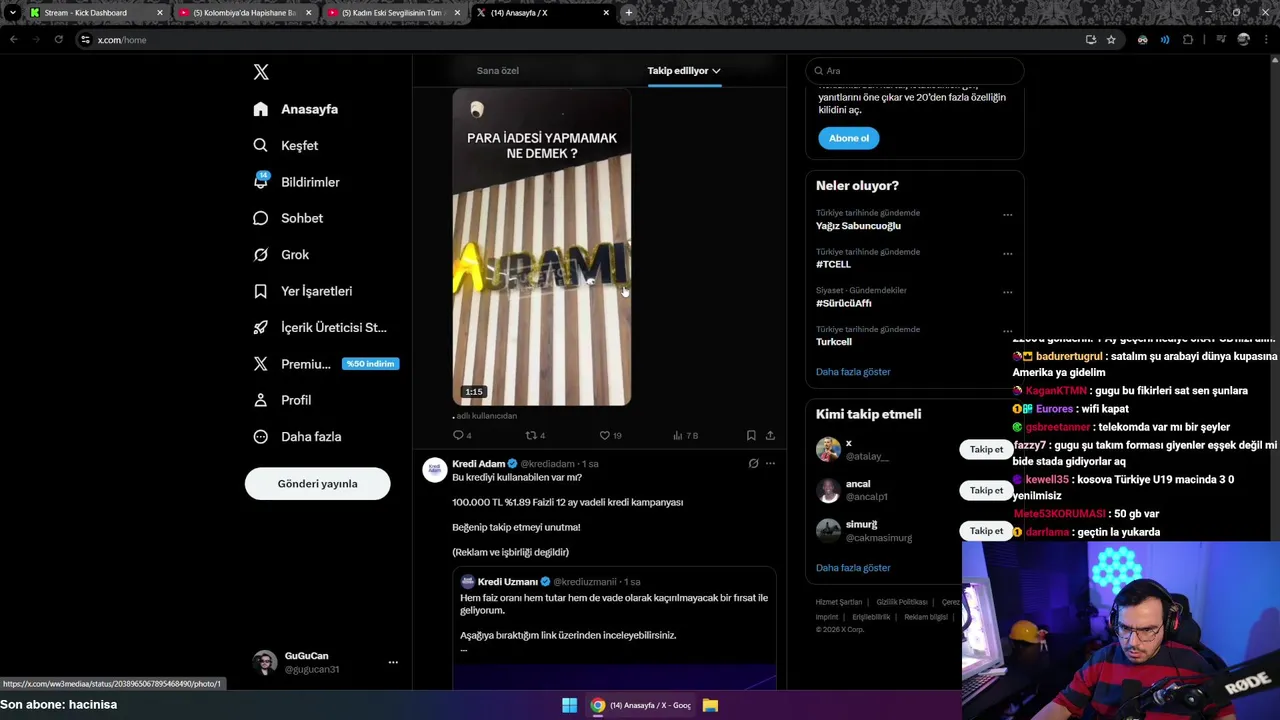Open Kredi Adam profile avatar

pos(435,471)
